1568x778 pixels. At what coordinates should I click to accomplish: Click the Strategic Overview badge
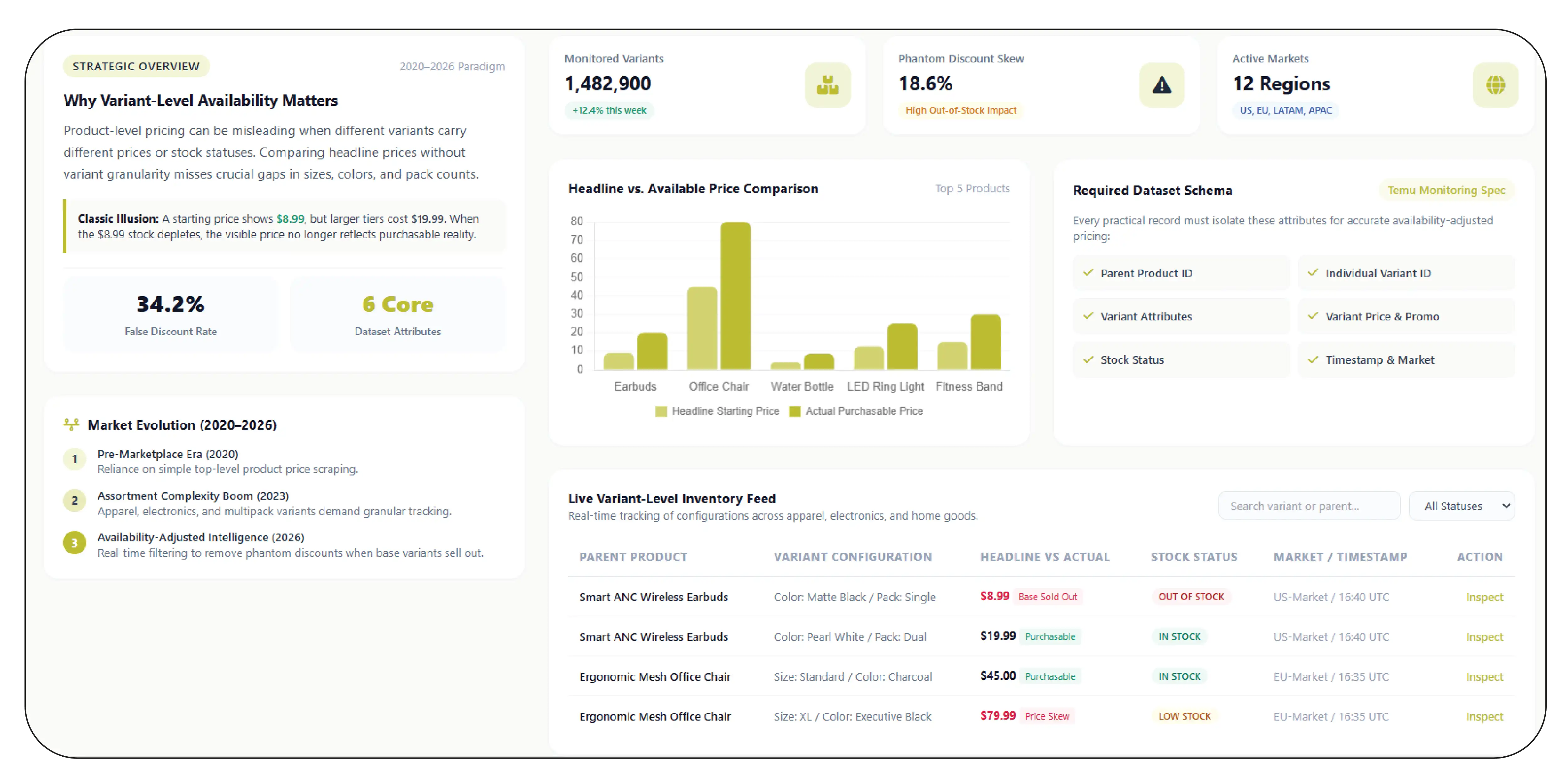coord(136,66)
